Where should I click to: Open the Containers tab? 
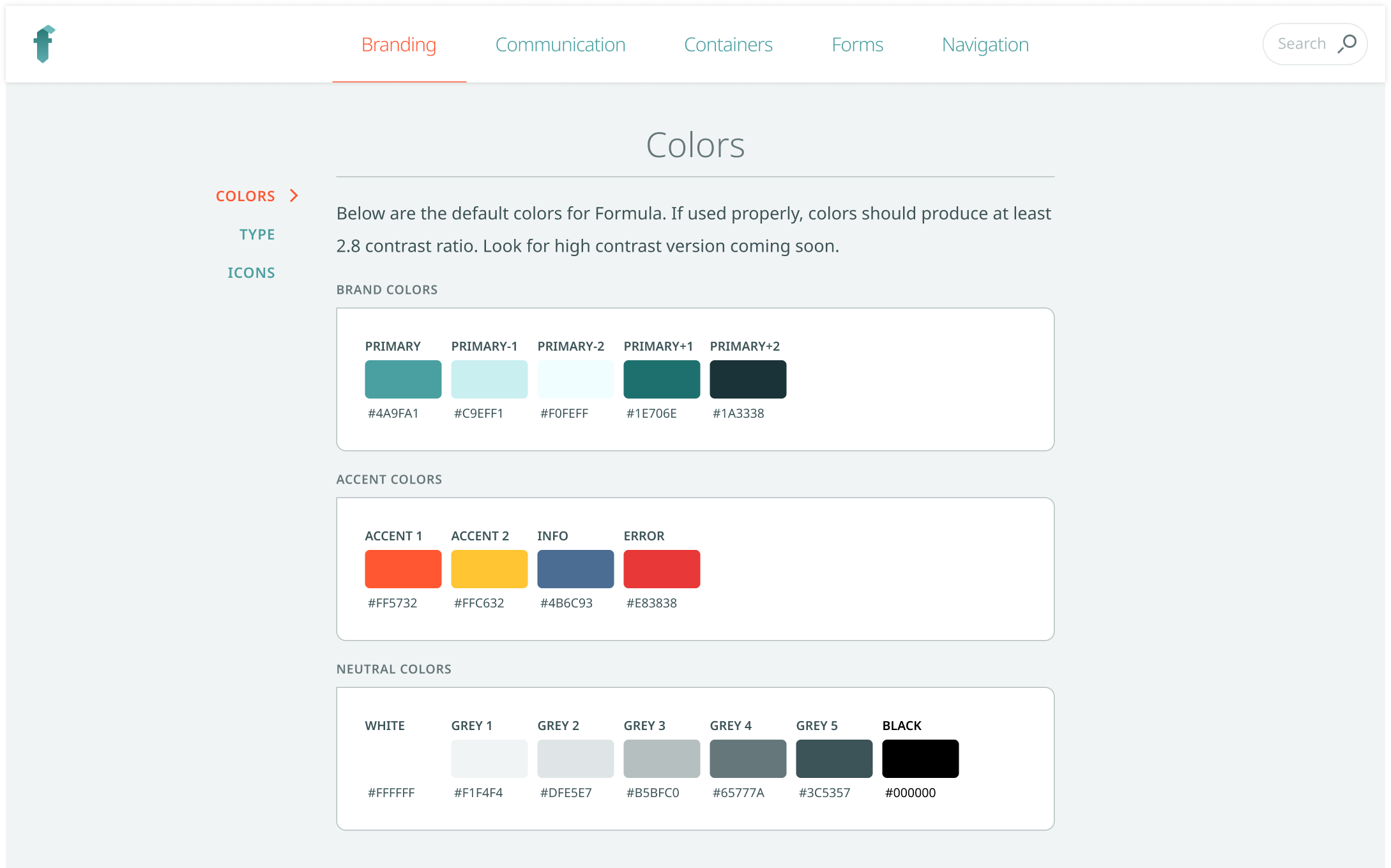coord(728,45)
